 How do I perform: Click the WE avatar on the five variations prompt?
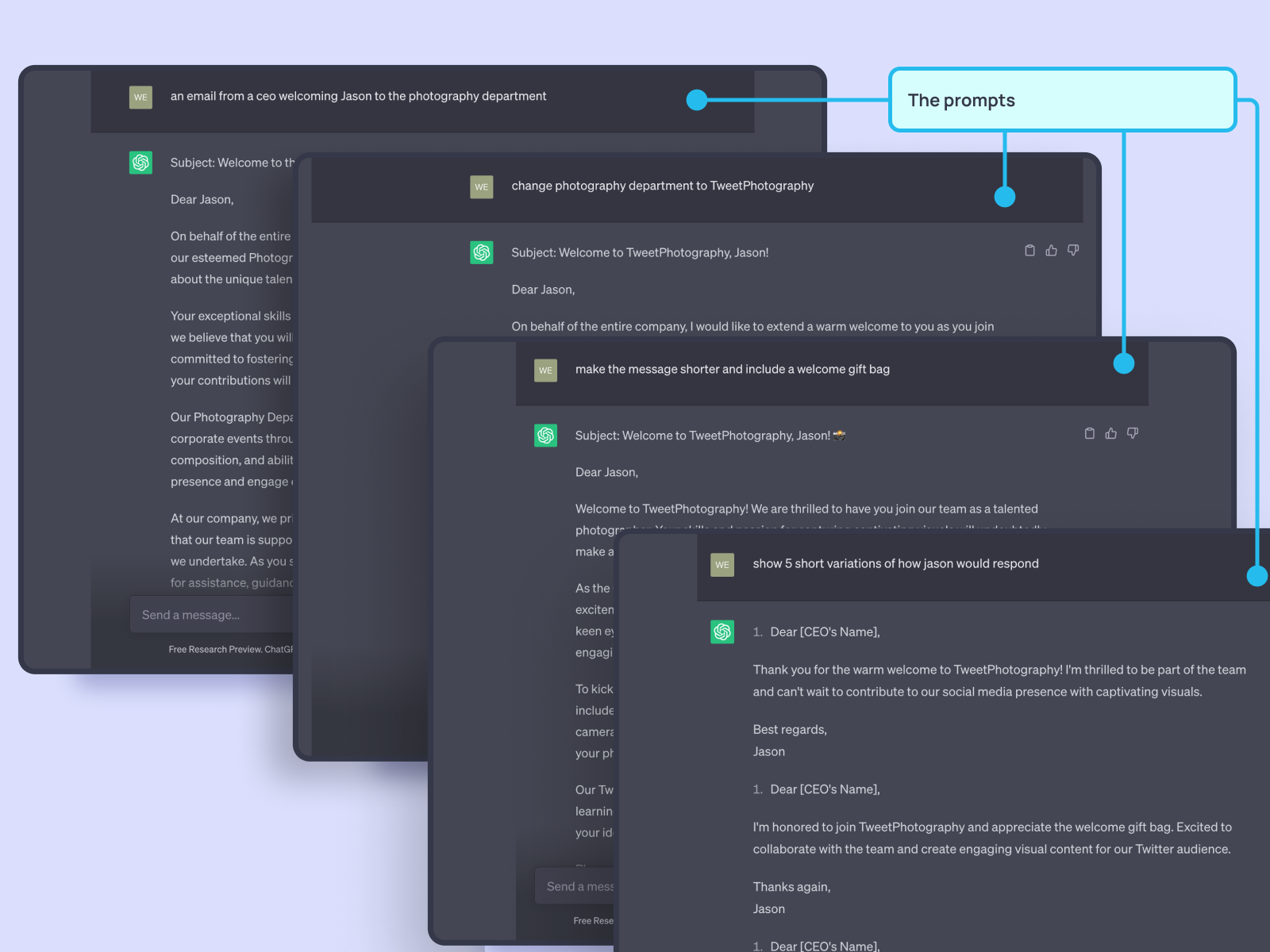722,564
